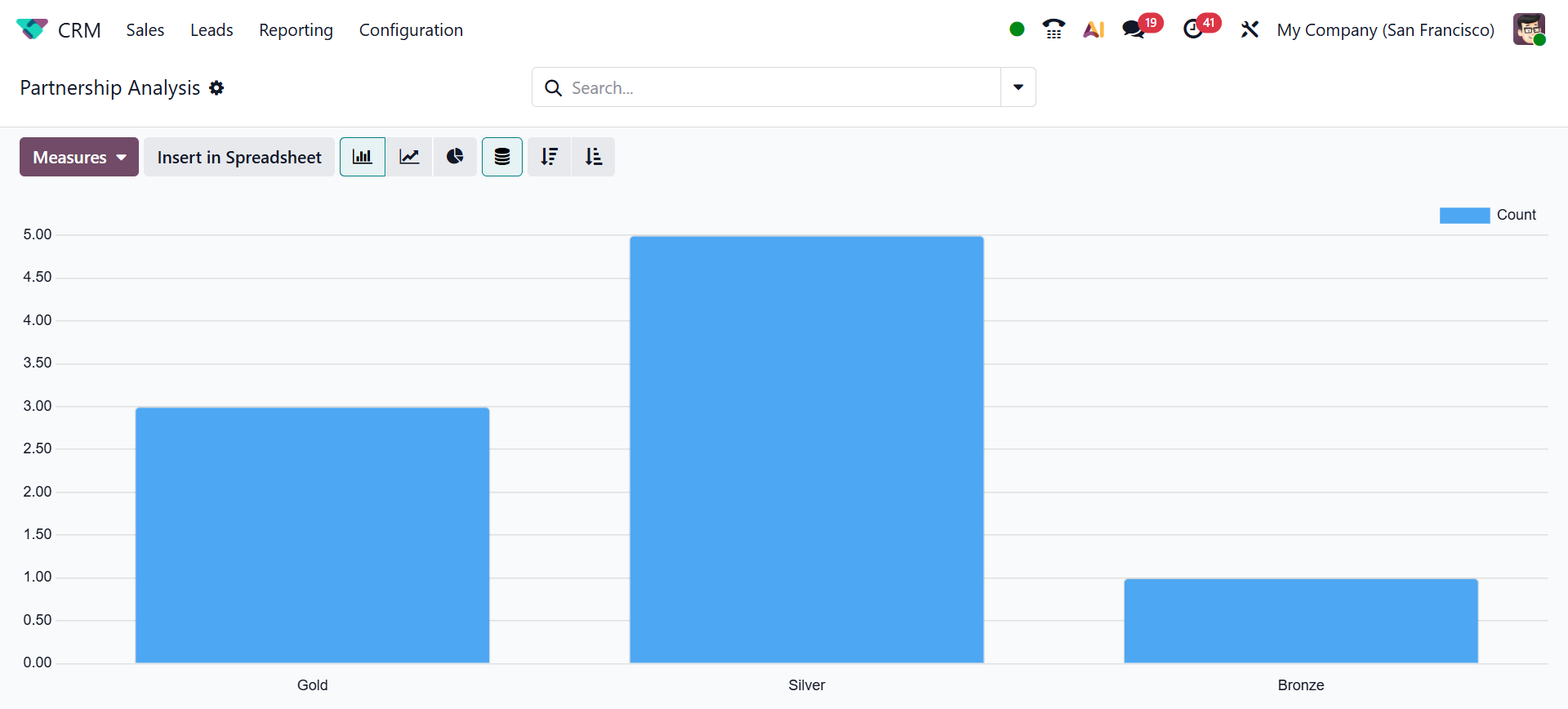Open the VoIP phone dialer
The height and width of the screenshot is (709, 1568).
(x=1053, y=29)
